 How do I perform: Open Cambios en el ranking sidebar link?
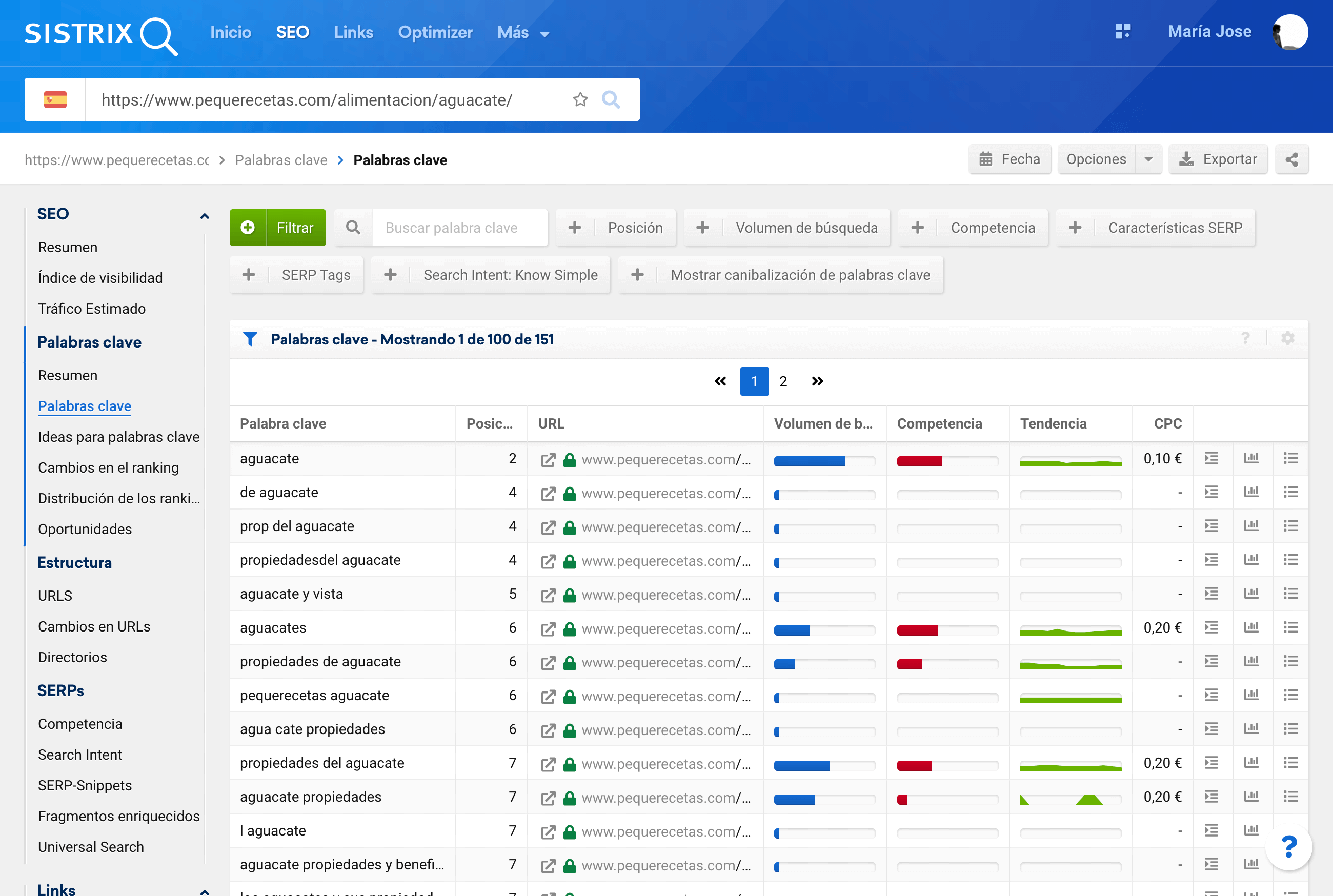click(108, 467)
